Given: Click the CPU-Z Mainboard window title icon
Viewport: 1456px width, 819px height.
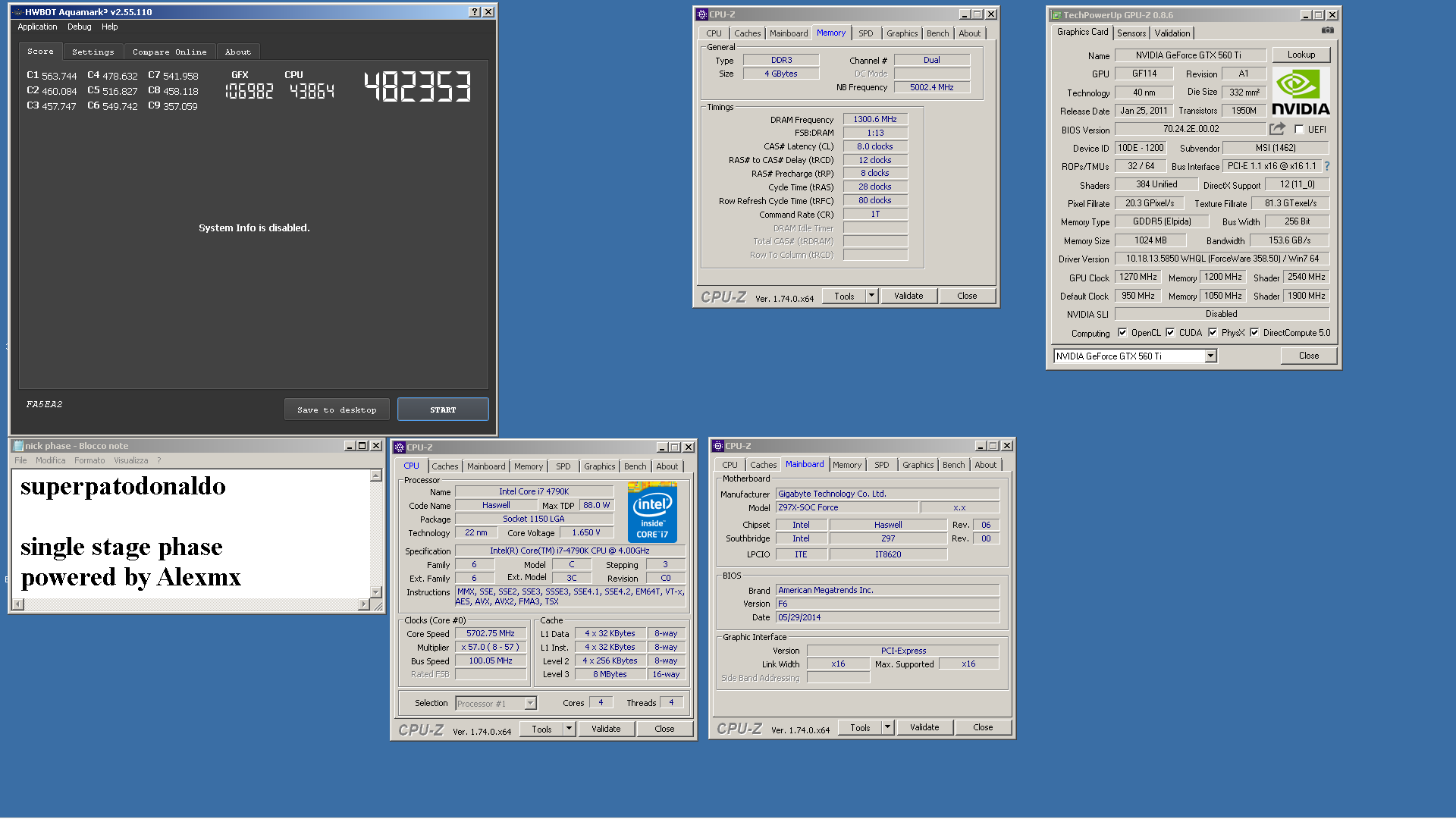Looking at the screenshot, I should tap(717, 446).
